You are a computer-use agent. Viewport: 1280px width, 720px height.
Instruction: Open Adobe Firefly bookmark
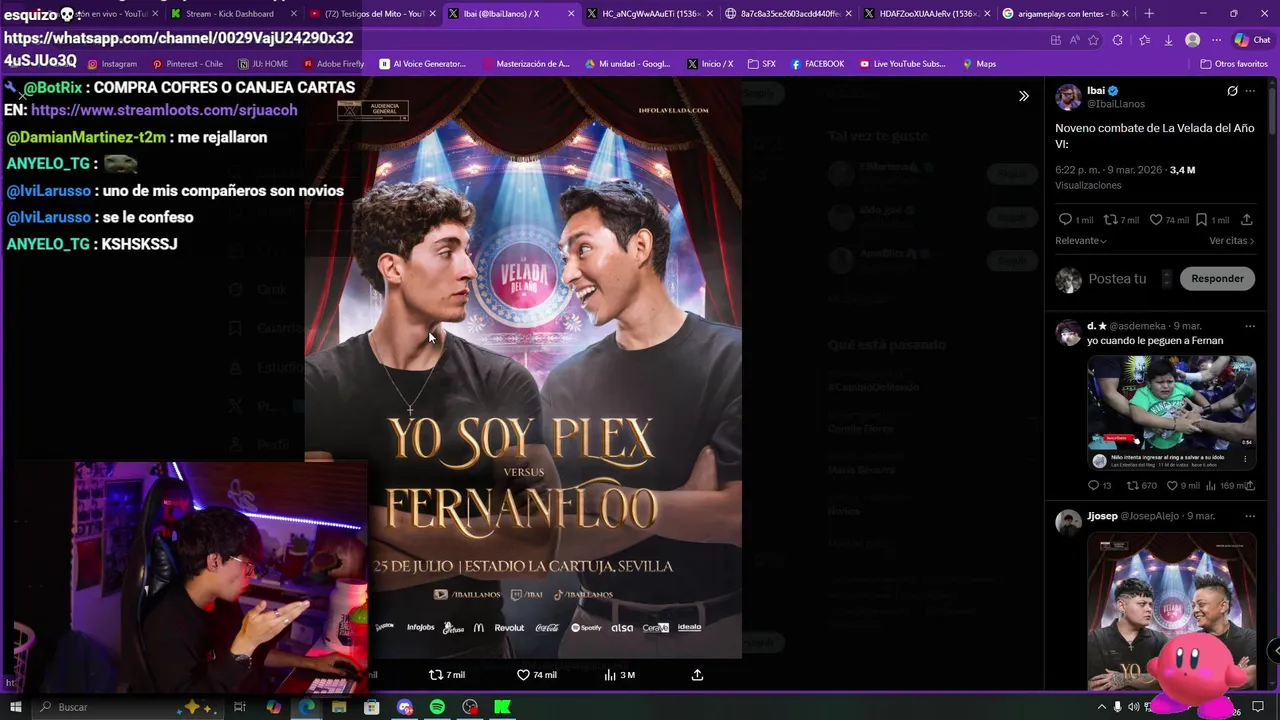333,64
